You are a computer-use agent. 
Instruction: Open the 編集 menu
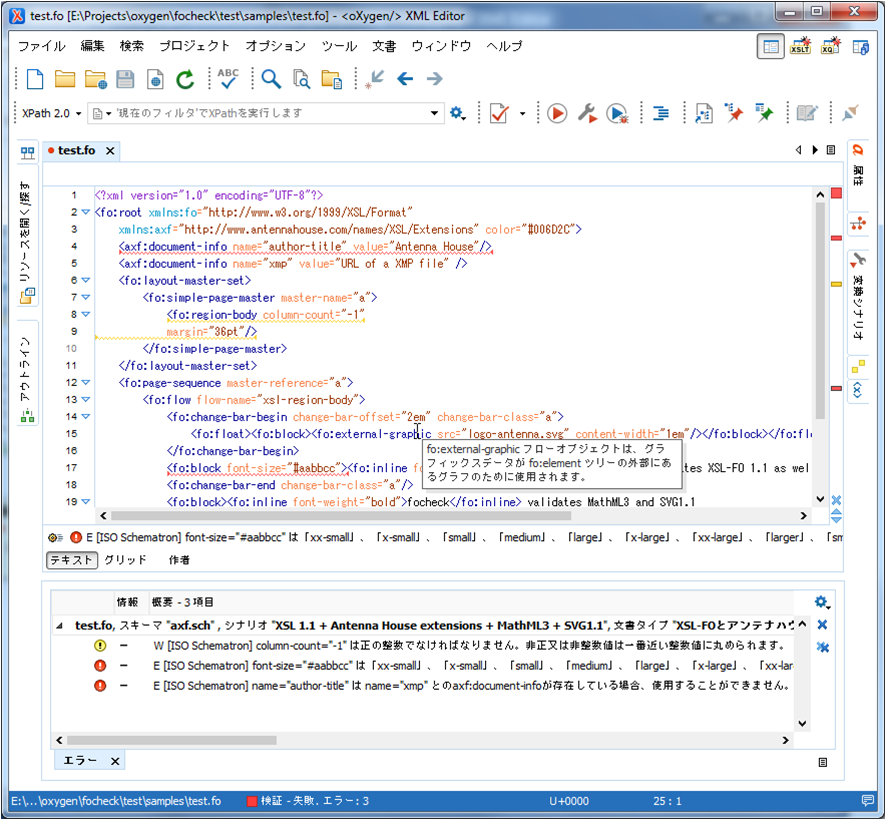tap(92, 46)
